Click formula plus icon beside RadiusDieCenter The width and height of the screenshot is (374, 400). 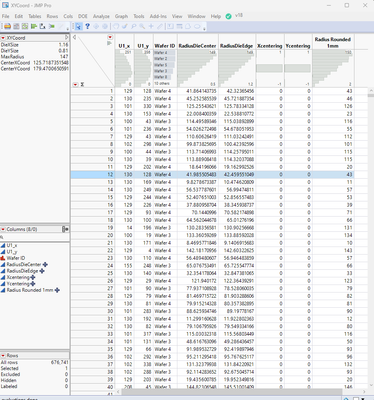pos(45,264)
